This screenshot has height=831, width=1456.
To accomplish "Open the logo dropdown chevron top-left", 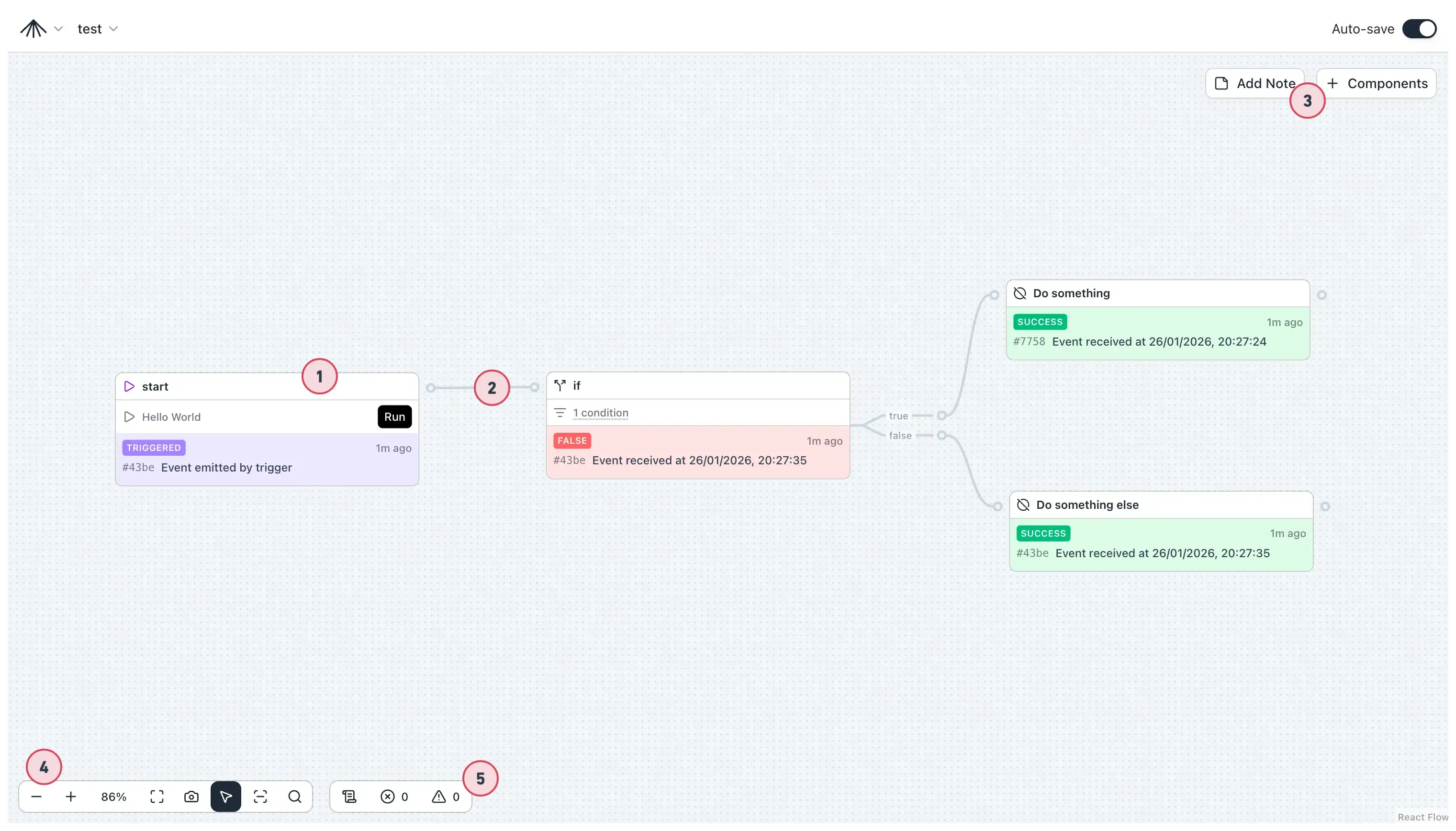I will tap(59, 29).
